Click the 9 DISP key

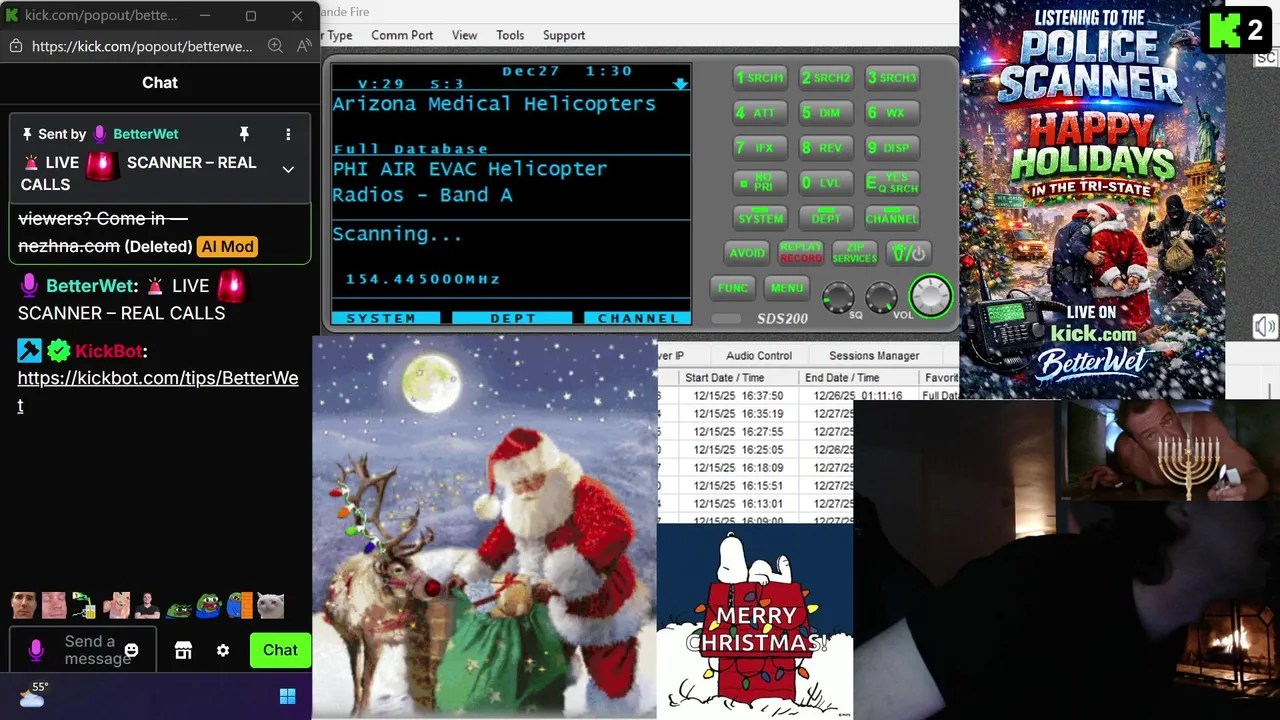pos(892,148)
